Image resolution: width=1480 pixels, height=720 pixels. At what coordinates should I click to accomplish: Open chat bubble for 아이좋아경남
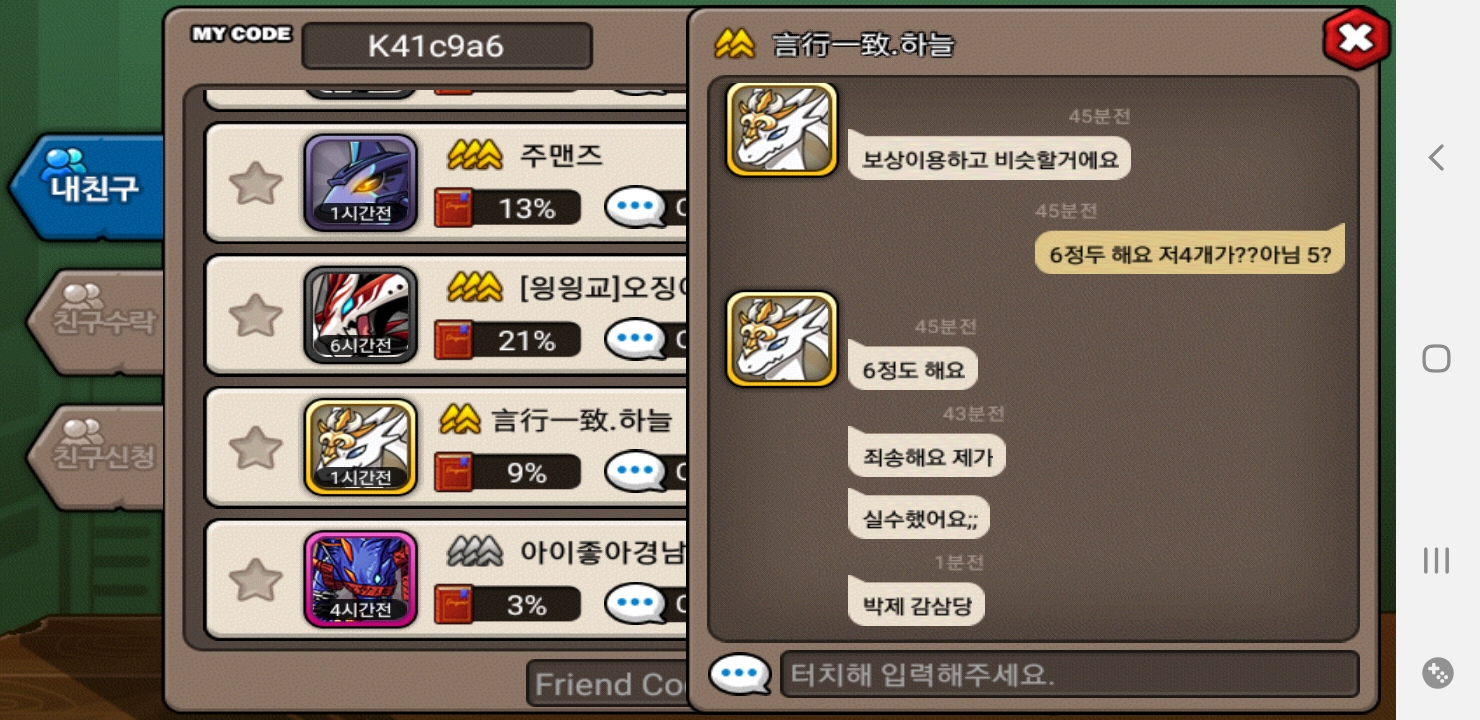point(636,604)
